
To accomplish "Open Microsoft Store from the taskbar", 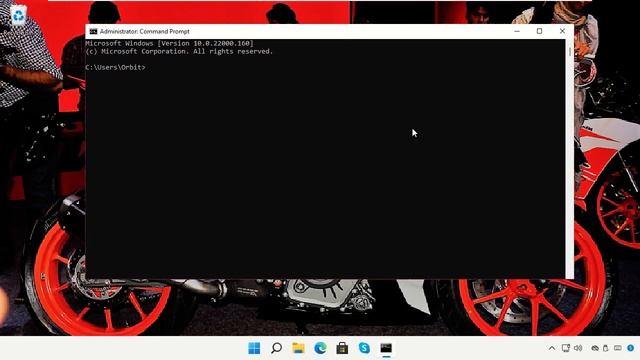I will [x=342, y=348].
